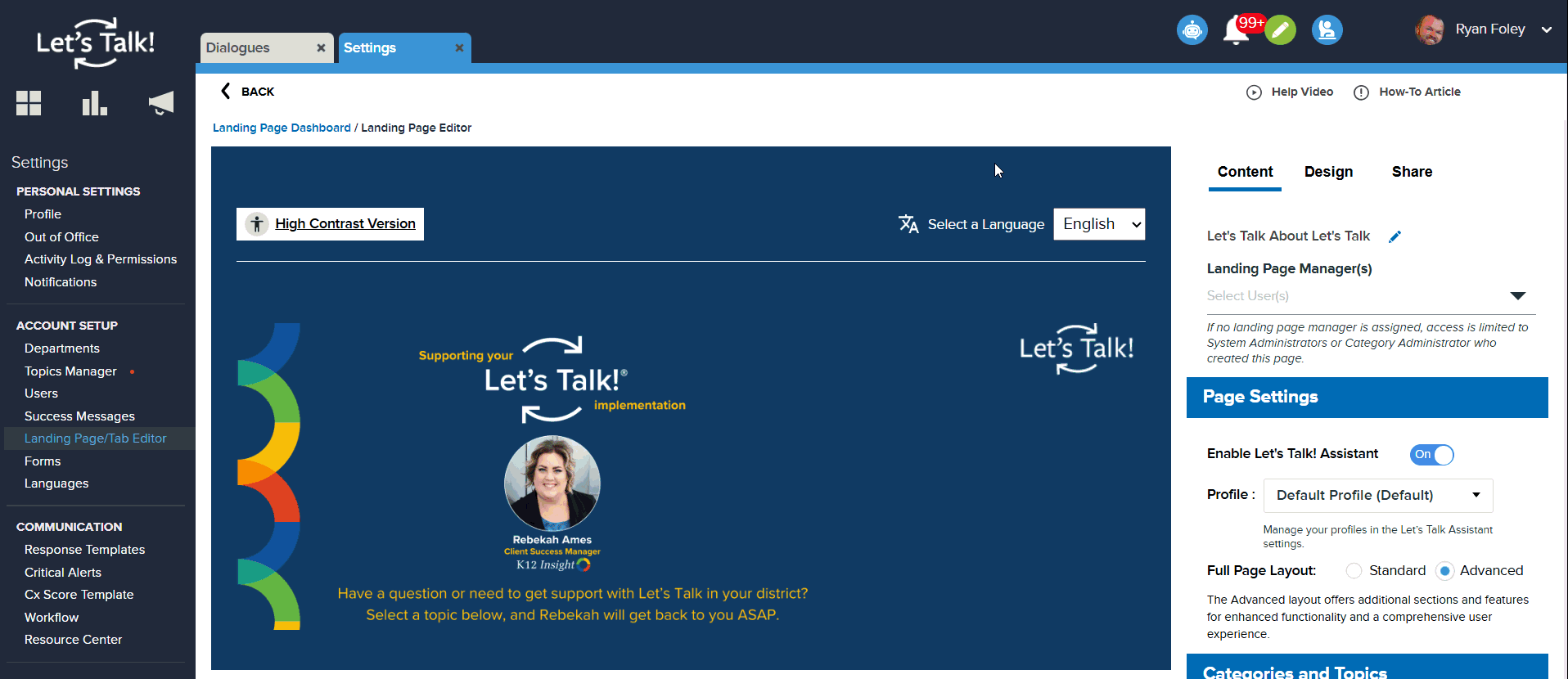Go to Landing Page Dashboard breadcrumb

pos(282,128)
